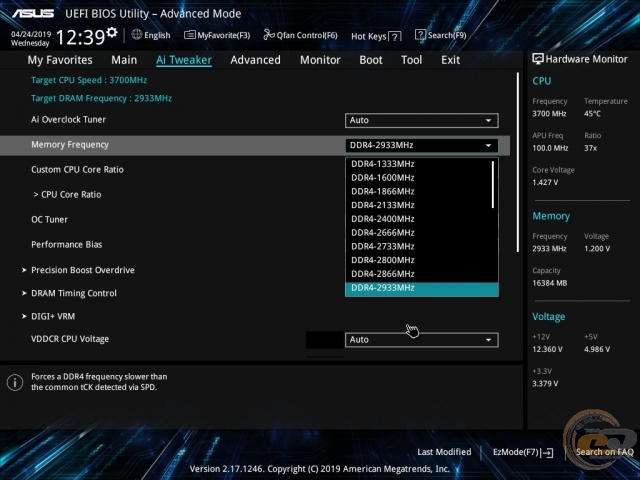
Task: Open time settings via gear icon
Action: 112,32
